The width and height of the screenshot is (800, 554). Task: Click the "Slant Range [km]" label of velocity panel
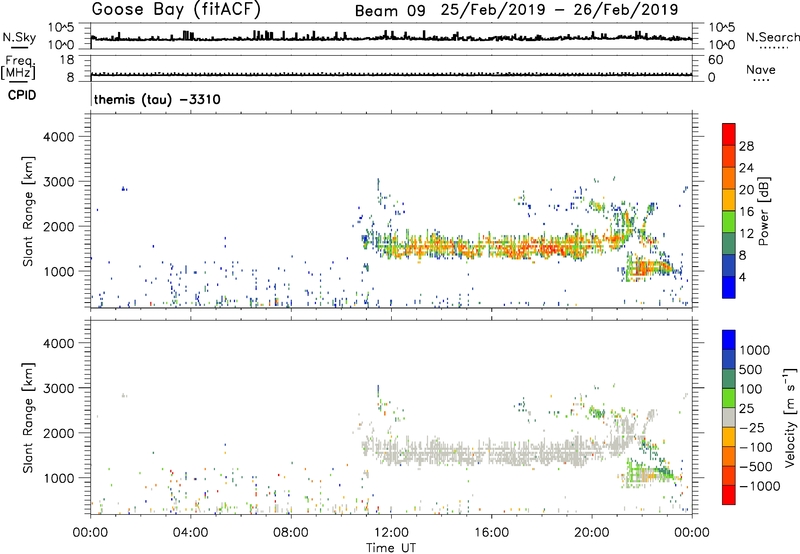coord(28,417)
